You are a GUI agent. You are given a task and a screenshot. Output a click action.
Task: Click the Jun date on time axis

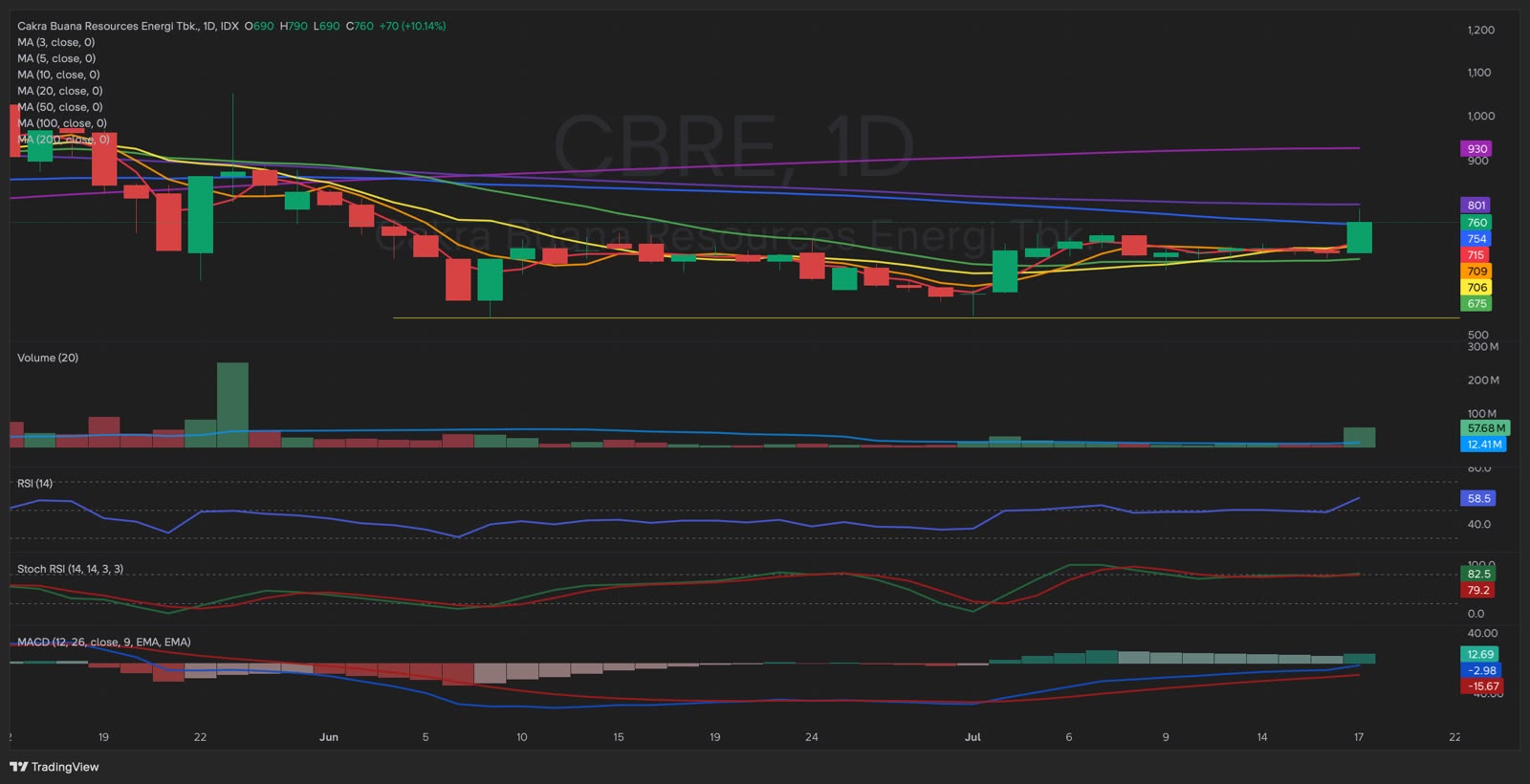329,737
